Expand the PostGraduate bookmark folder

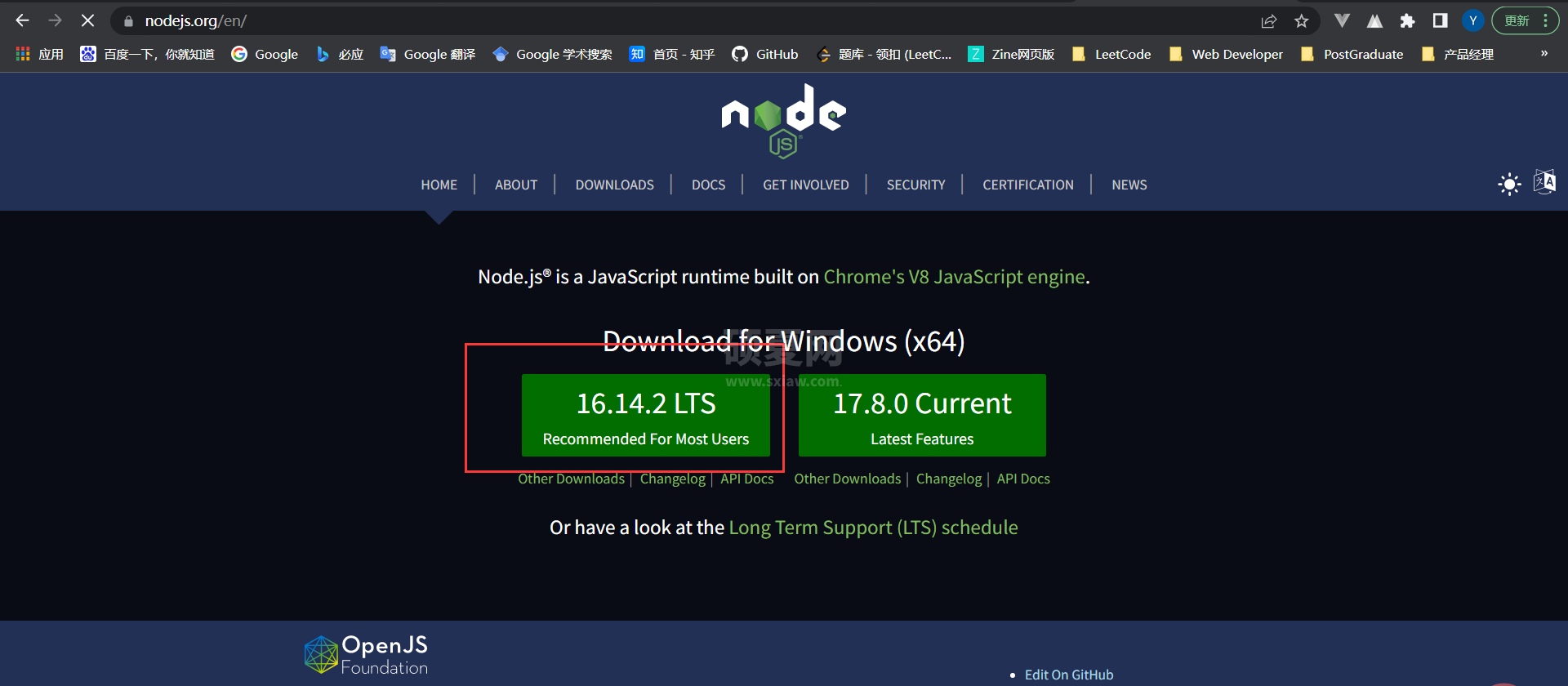(1352, 54)
